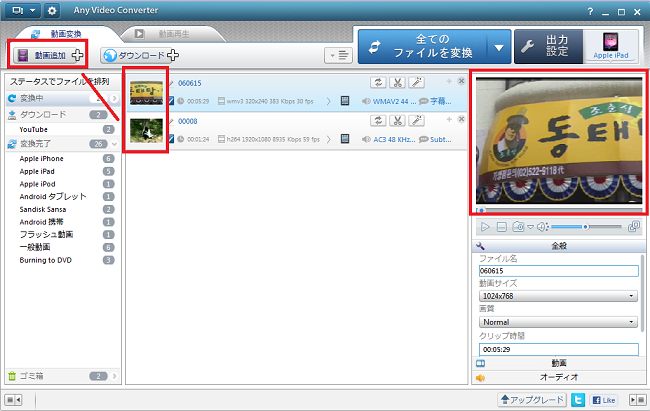This screenshot has width=650, height=411.
Task: Click output device icon on 060615 row
Action: click(x=345, y=101)
